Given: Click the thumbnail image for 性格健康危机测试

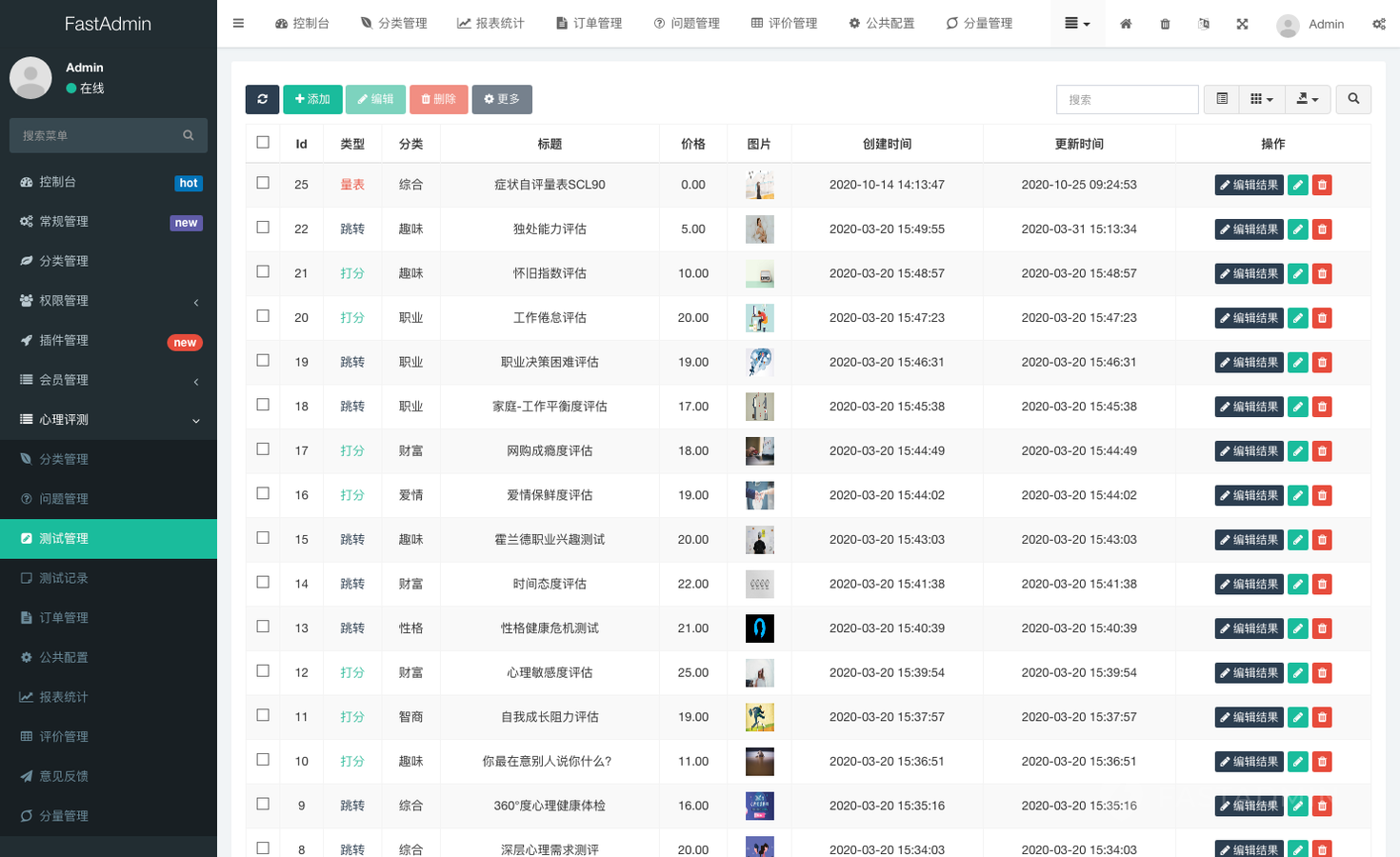Looking at the screenshot, I should [x=759, y=628].
